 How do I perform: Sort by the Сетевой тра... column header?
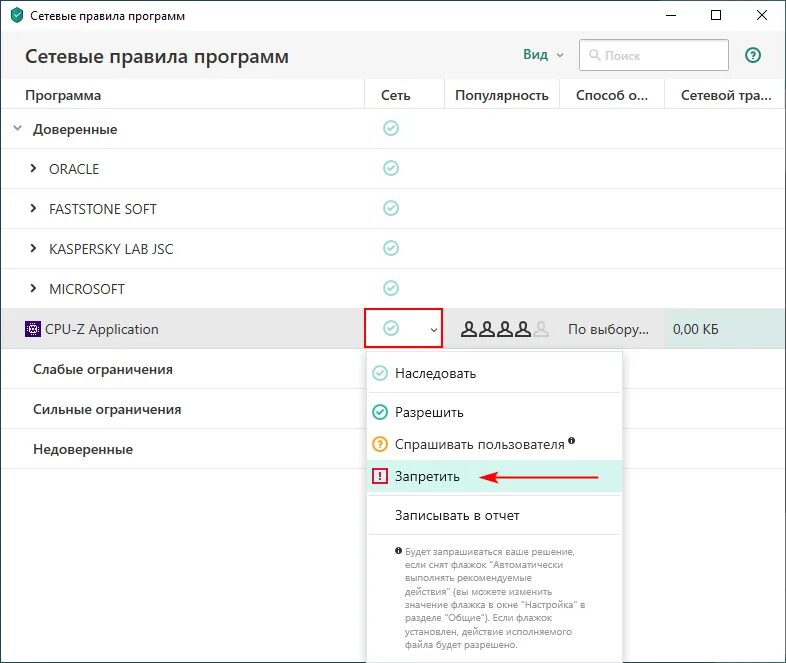click(x=725, y=95)
